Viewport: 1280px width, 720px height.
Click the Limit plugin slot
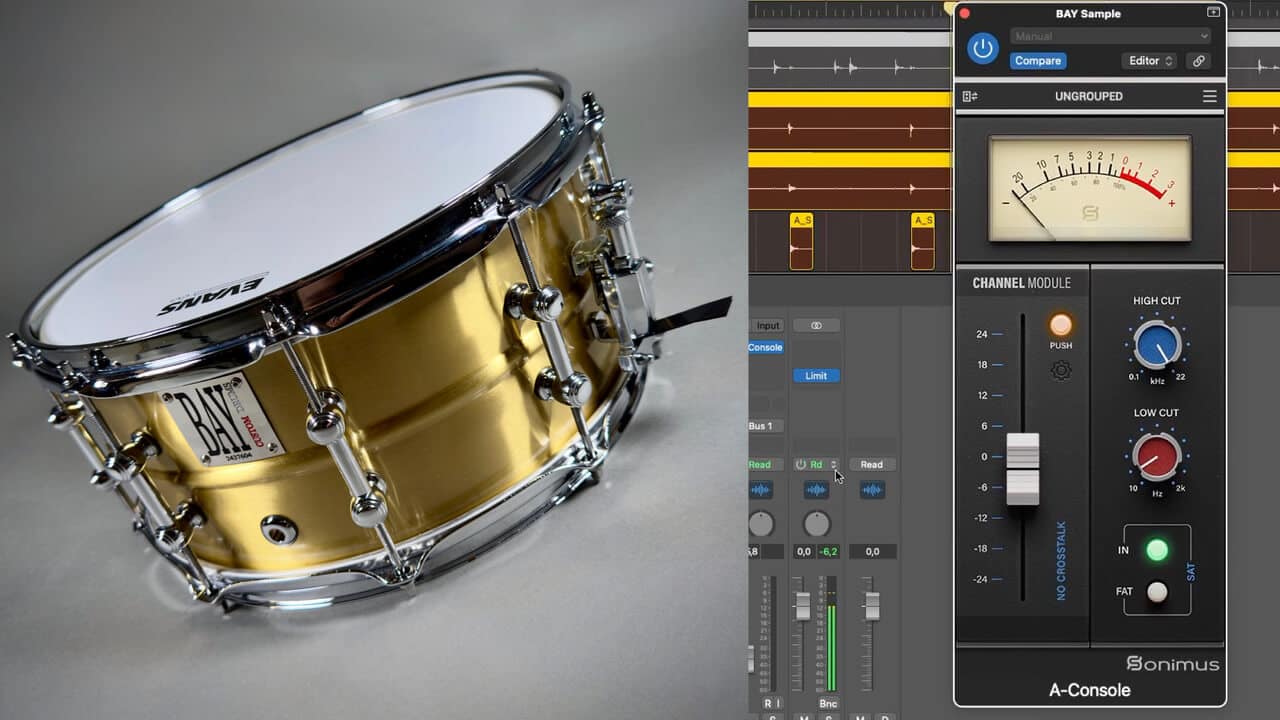click(x=816, y=376)
